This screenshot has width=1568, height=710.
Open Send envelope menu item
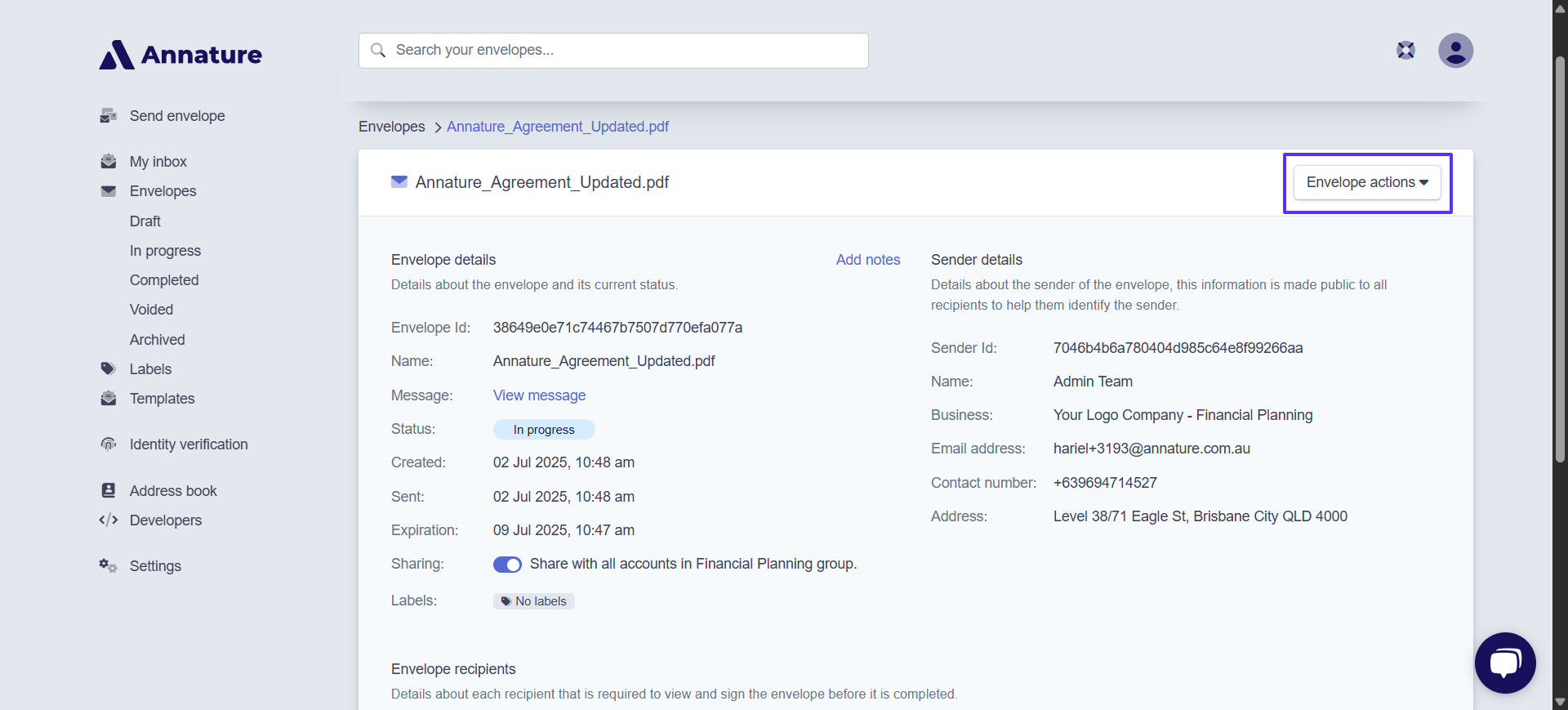[177, 116]
